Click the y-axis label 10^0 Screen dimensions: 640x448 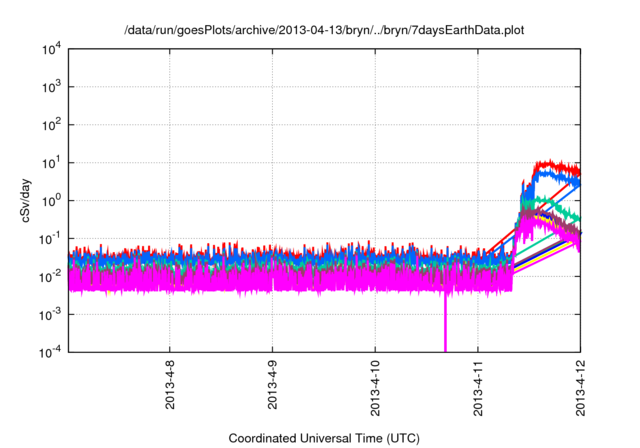52,201
